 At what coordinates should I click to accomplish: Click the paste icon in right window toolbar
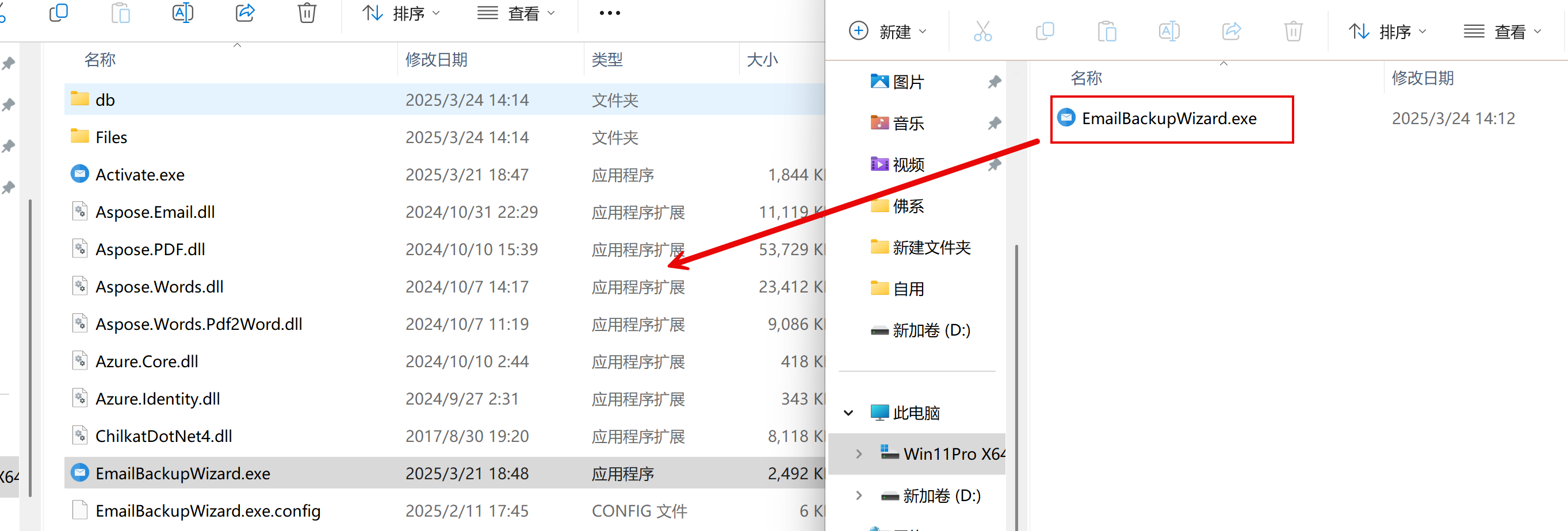coord(1107,31)
